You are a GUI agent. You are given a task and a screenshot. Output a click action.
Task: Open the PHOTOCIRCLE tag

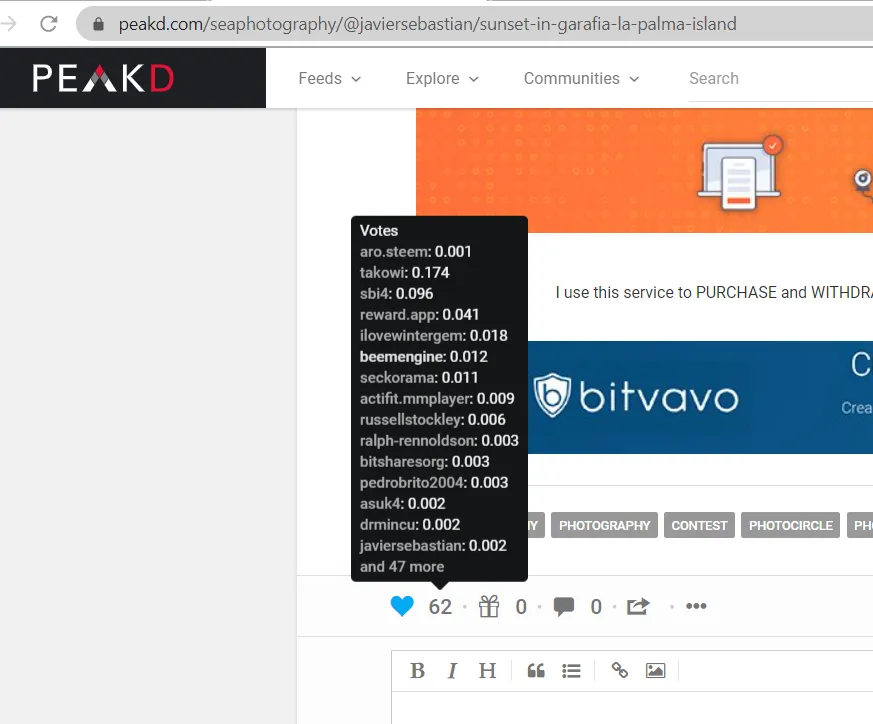point(790,525)
